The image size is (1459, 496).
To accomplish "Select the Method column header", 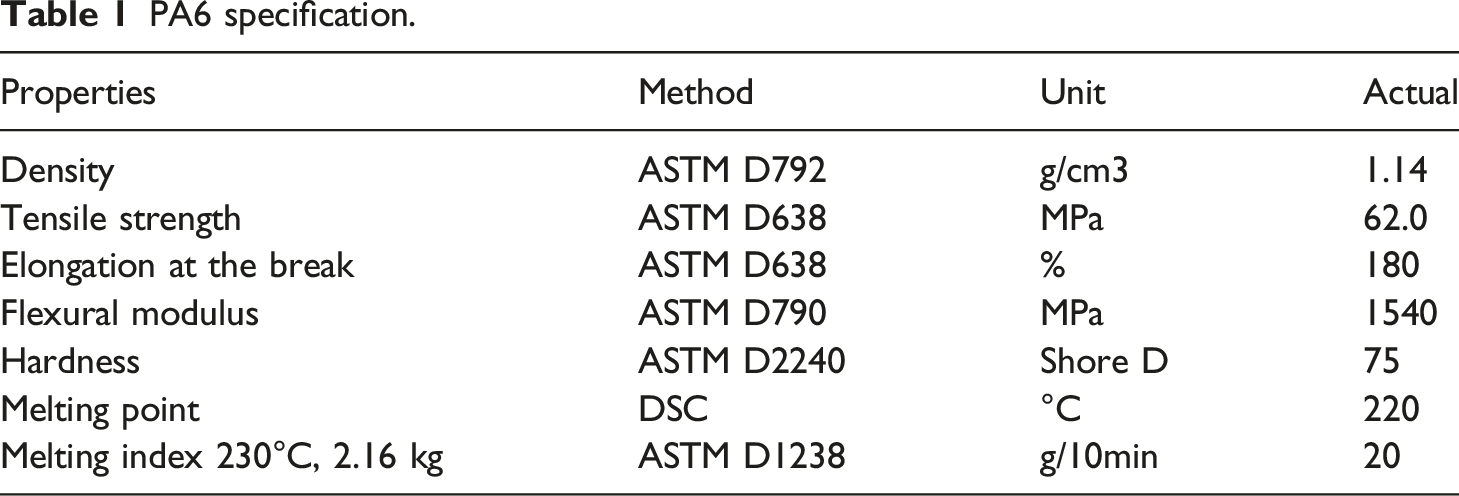I will (x=696, y=93).
